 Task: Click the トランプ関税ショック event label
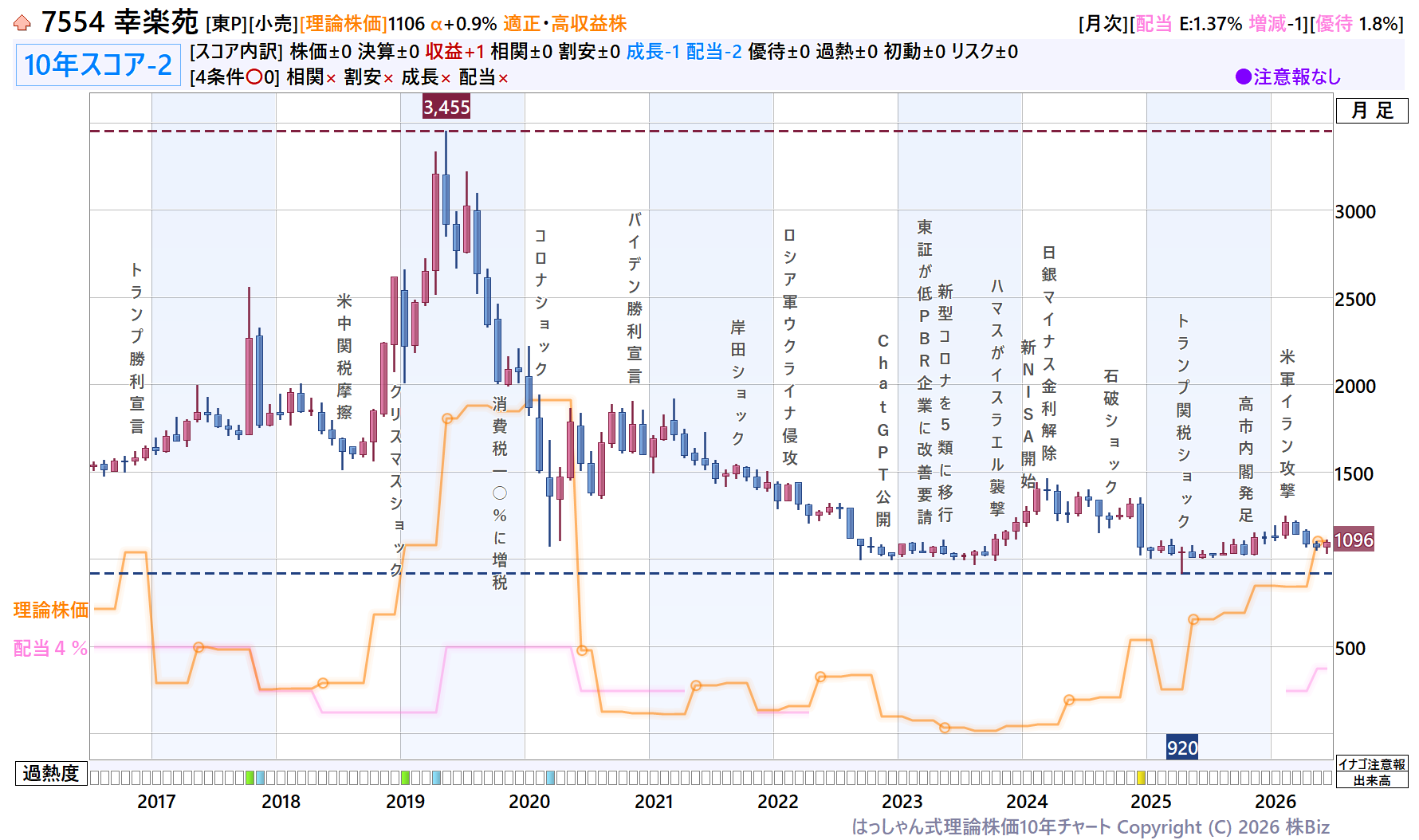point(1184,421)
